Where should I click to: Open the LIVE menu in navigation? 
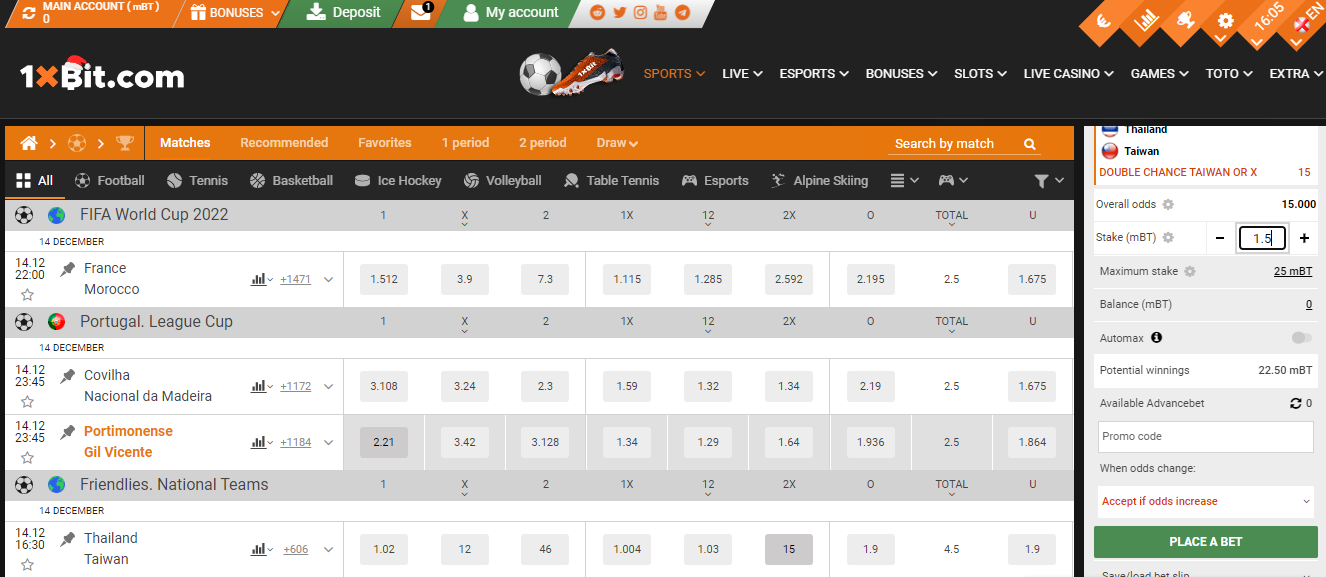click(741, 73)
